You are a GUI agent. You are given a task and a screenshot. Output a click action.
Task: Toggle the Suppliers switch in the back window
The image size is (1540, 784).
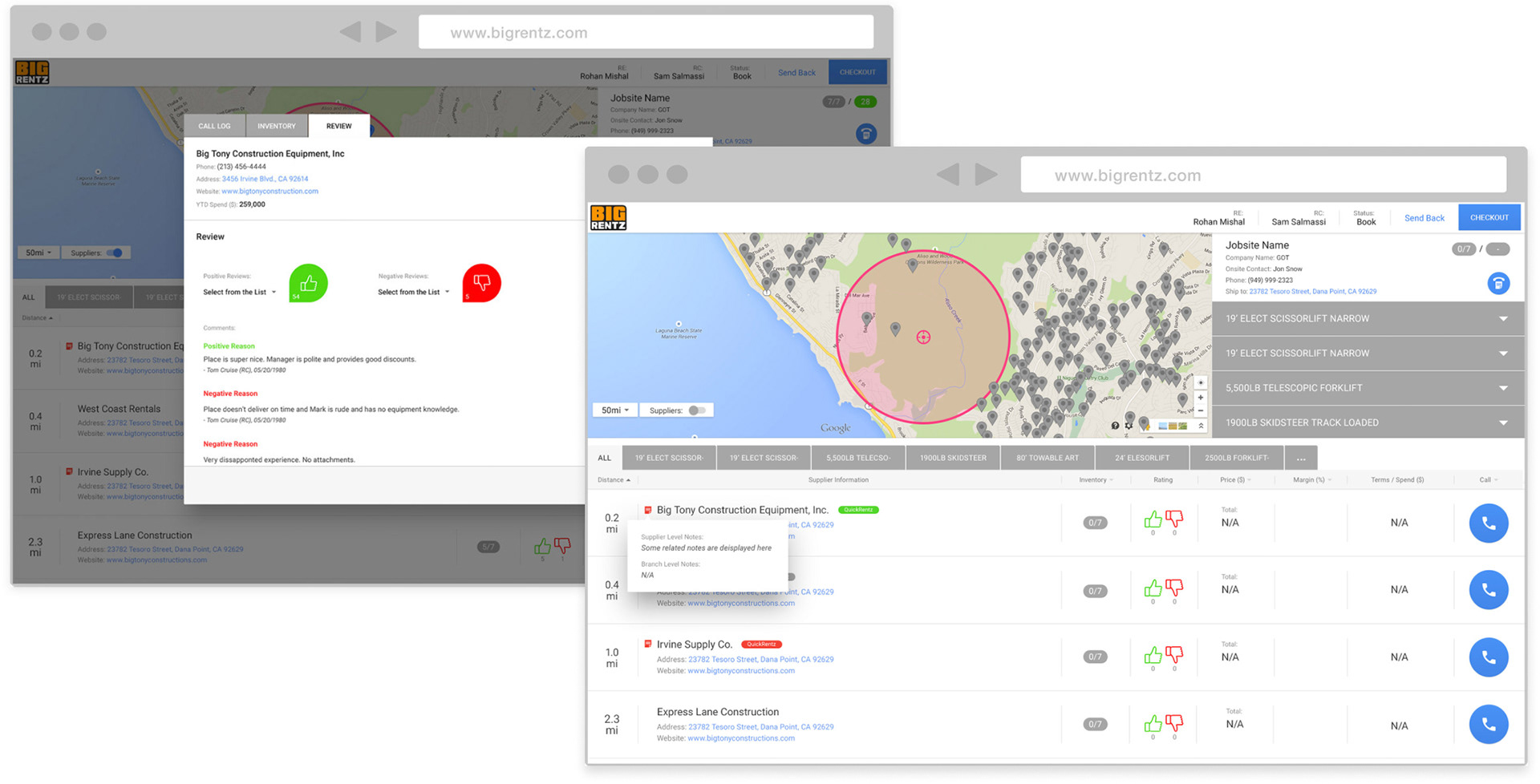pyautogui.click(x=115, y=253)
